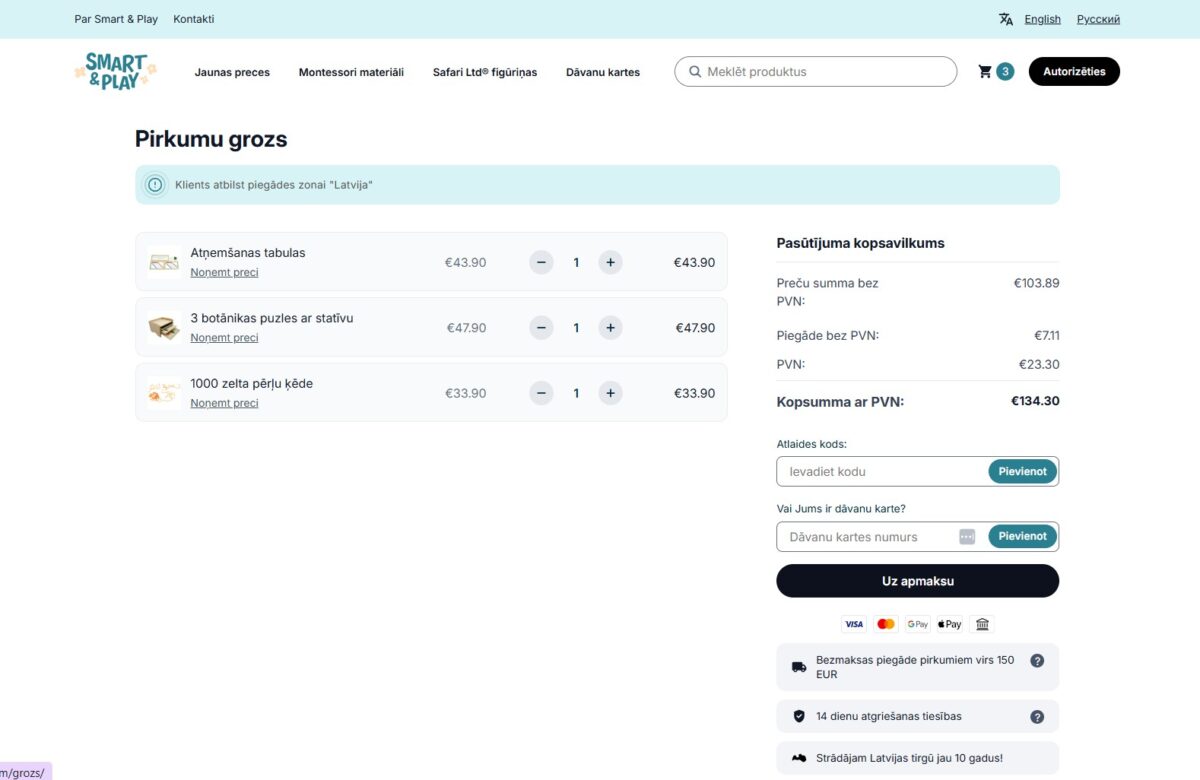Switch site language to English
1200x780 pixels.
pyautogui.click(x=1042, y=18)
